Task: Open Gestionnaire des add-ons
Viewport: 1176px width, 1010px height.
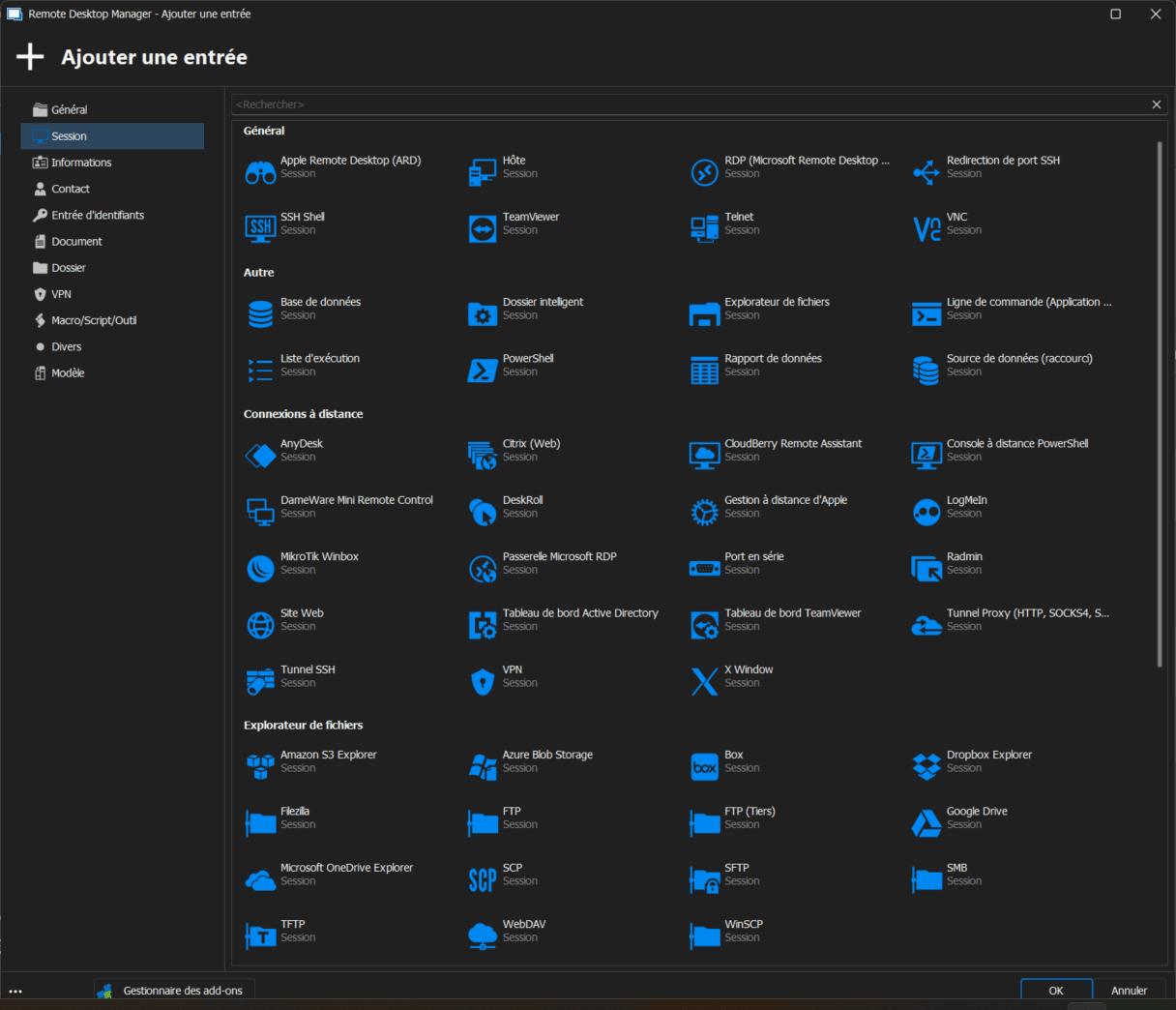Action: click(182, 991)
